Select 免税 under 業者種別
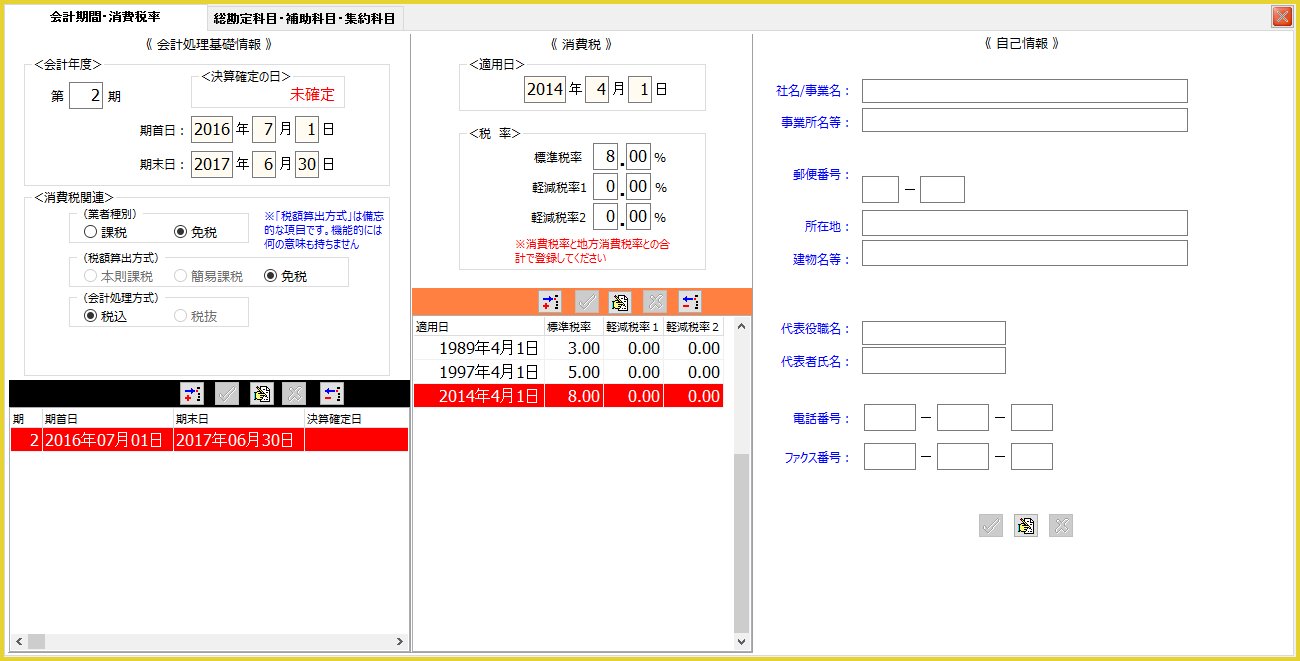This screenshot has width=1300, height=661. pos(196,232)
